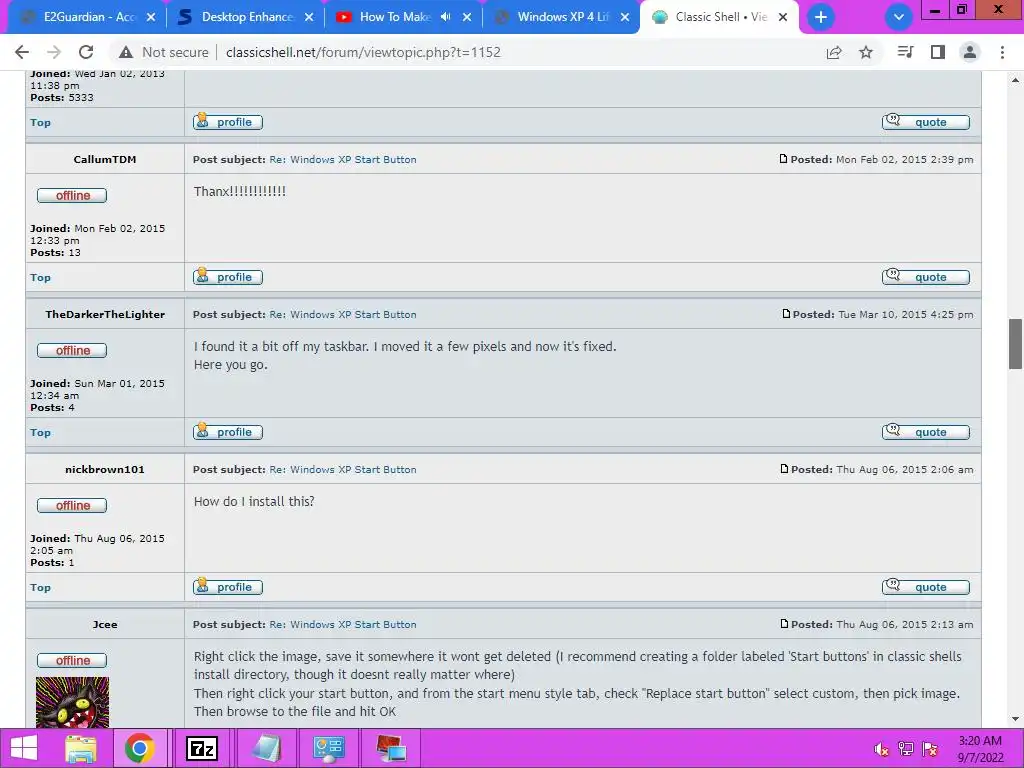Click scrollbar down arrow

[1015, 719]
